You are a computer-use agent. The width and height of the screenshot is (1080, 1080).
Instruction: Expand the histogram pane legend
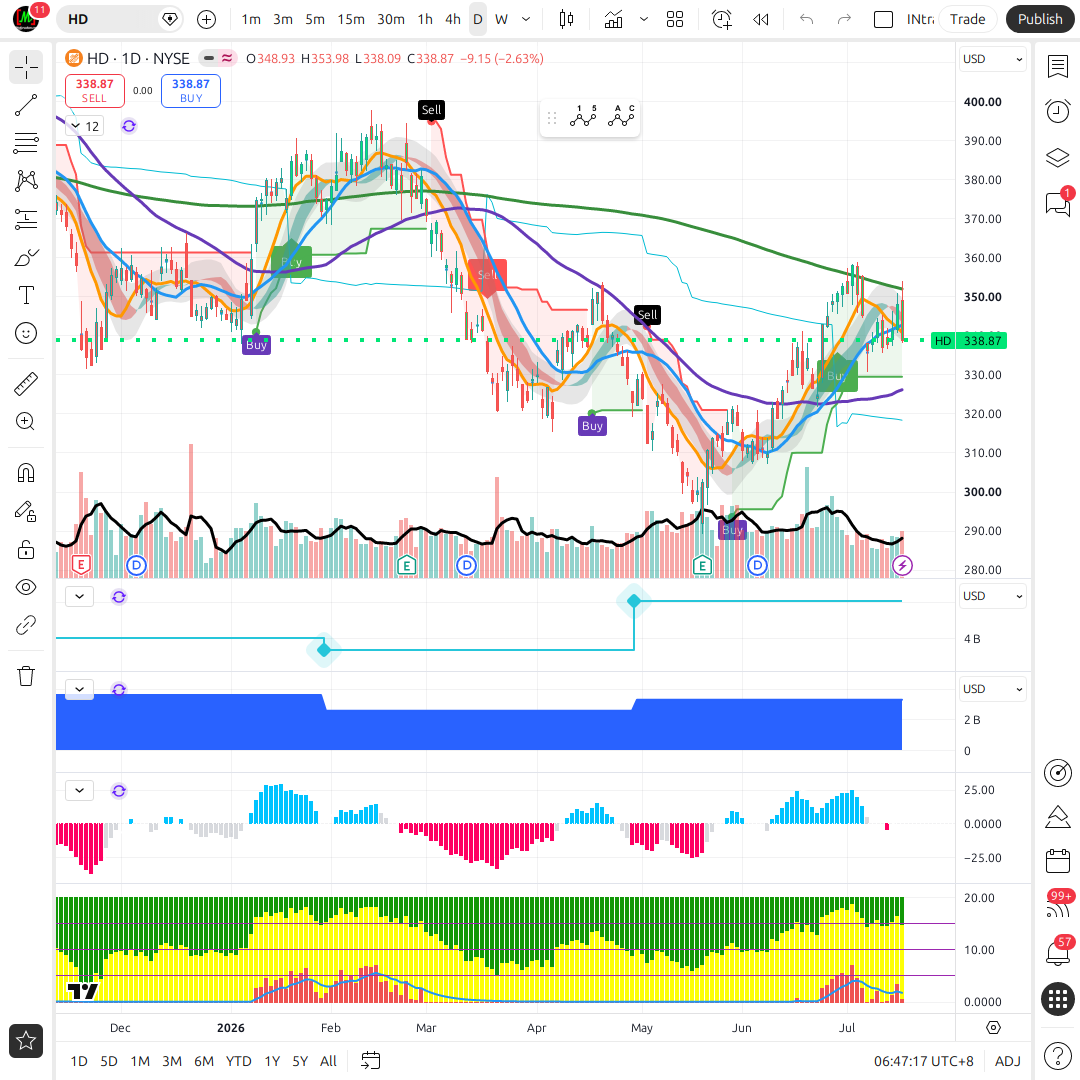pyautogui.click(x=79, y=790)
